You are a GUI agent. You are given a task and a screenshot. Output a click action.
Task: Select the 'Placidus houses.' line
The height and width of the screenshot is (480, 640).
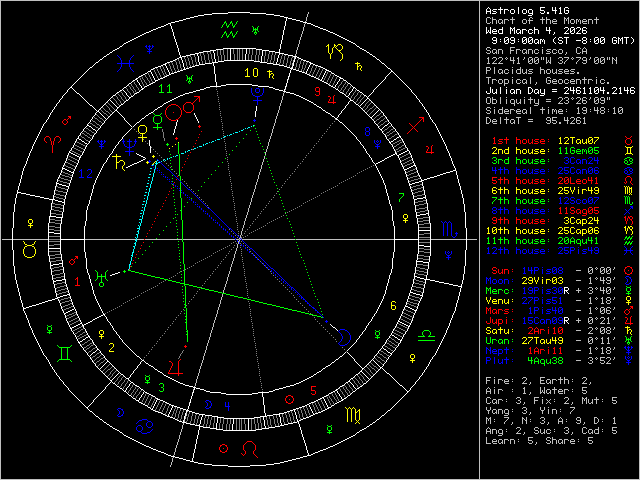coord(531,71)
